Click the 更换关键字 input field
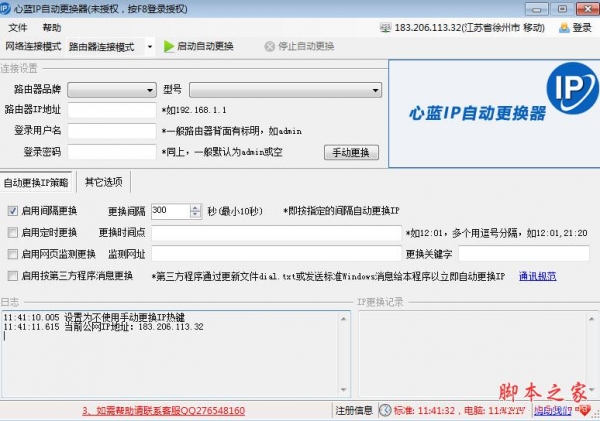Viewport: 600px width, 421px height. 524,254
